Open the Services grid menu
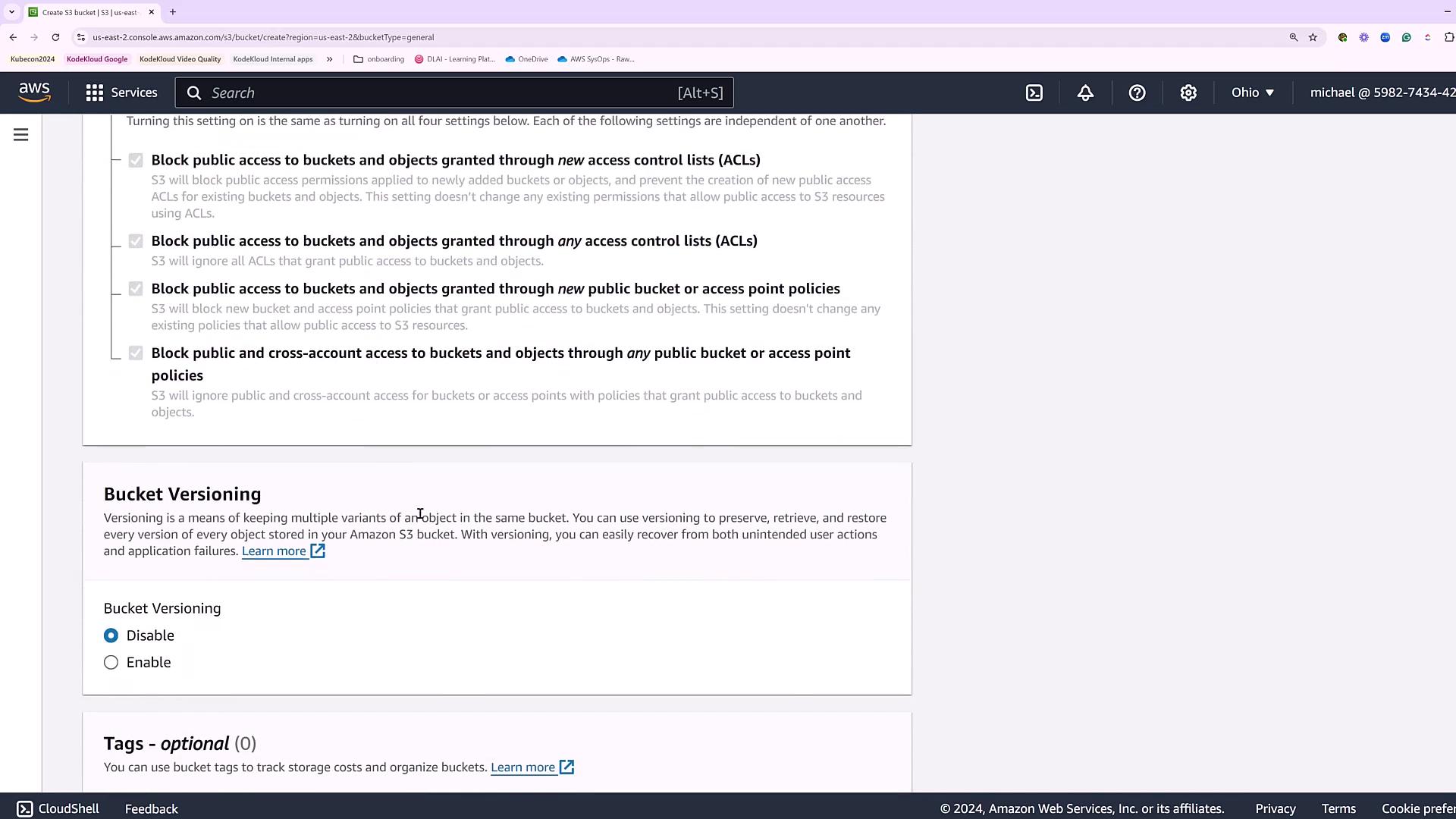The width and height of the screenshot is (1456, 819). (x=121, y=93)
